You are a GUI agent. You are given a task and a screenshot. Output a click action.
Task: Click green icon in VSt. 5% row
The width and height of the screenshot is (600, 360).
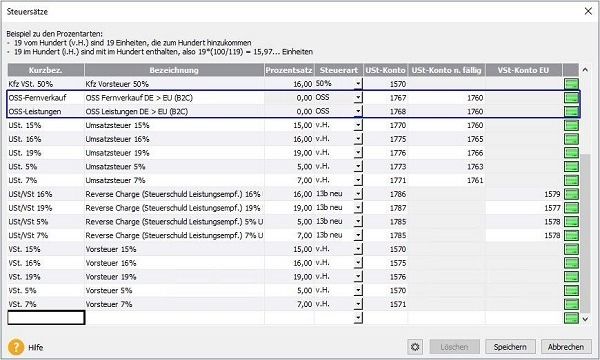[x=571, y=291]
